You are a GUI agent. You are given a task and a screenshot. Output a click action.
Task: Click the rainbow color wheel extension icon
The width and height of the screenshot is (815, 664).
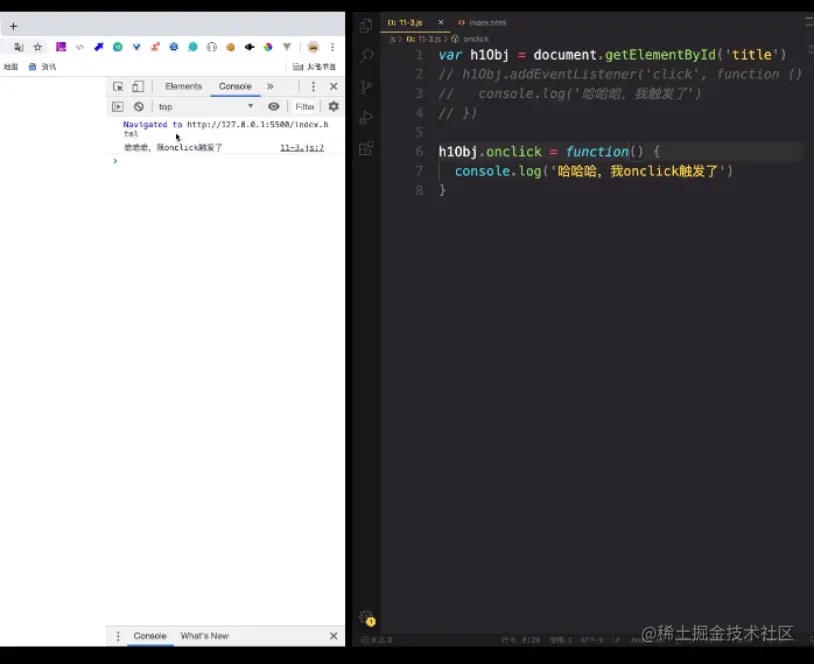pos(268,47)
